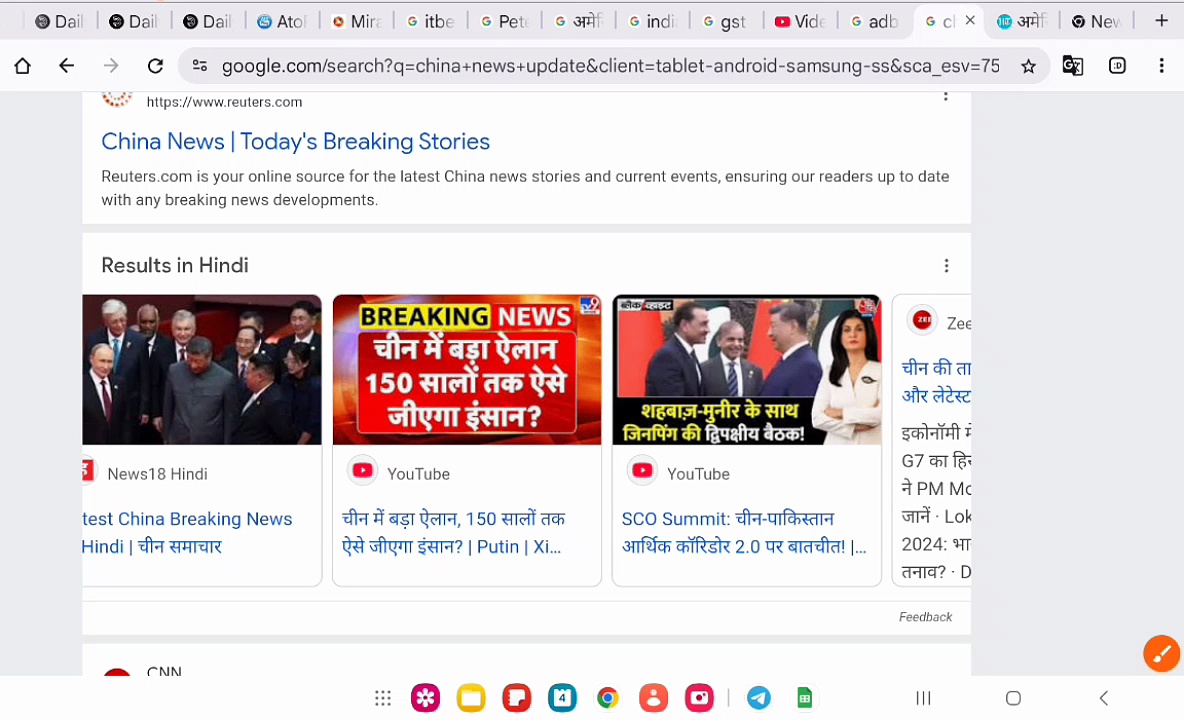Open a new tab with plus icon
1184x720 pixels.
(1161, 20)
